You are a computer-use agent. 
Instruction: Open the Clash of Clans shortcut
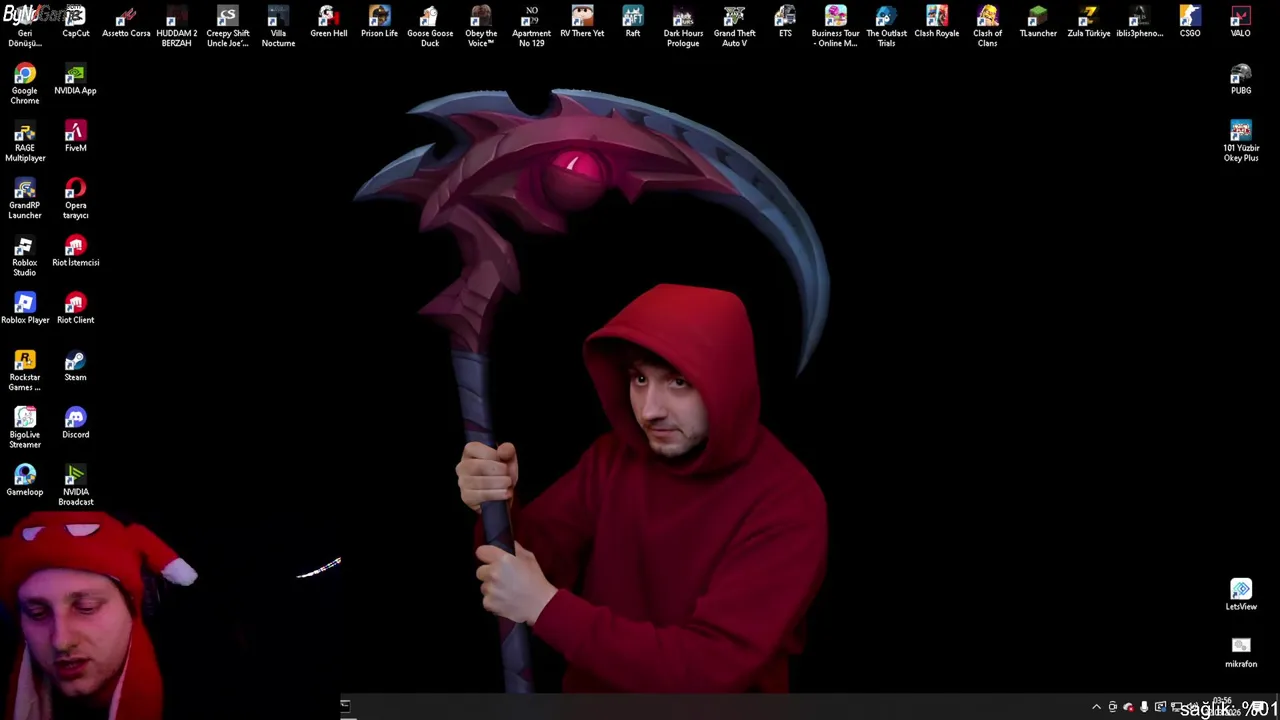tap(987, 27)
